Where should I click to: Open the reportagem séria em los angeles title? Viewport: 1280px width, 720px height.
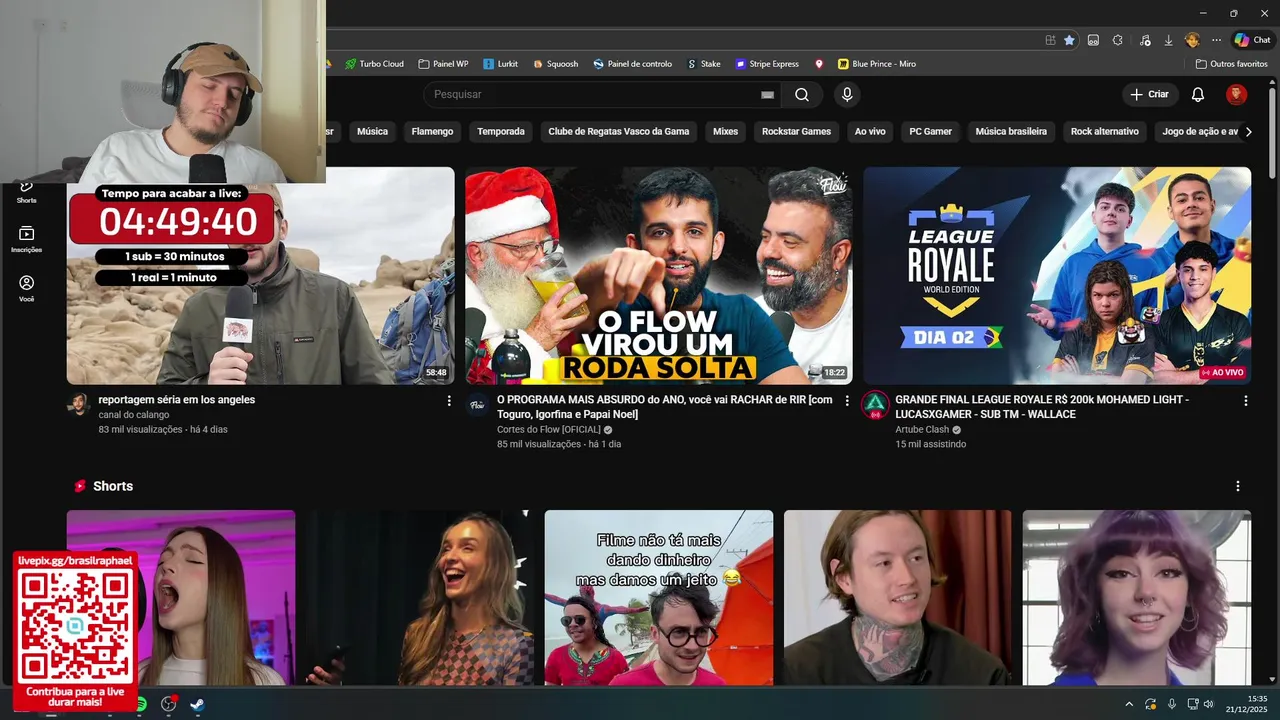click(x=177, y=400)
